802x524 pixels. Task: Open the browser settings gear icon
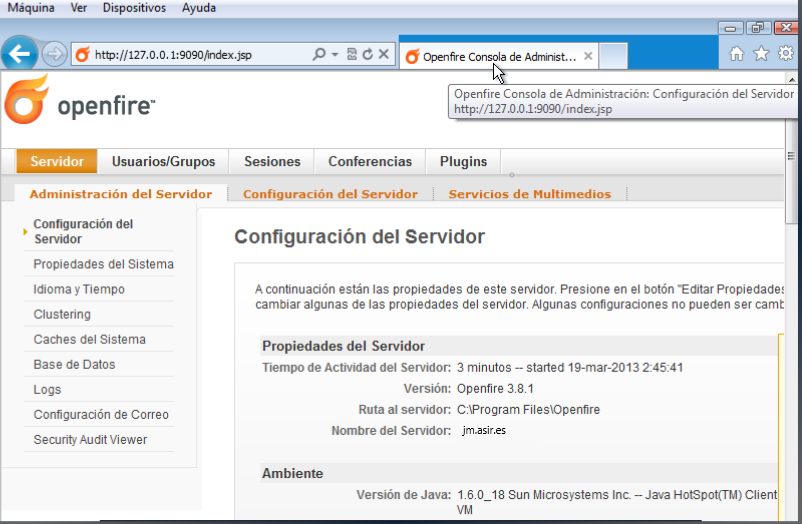pyautogui.click(x=786, y=54)
